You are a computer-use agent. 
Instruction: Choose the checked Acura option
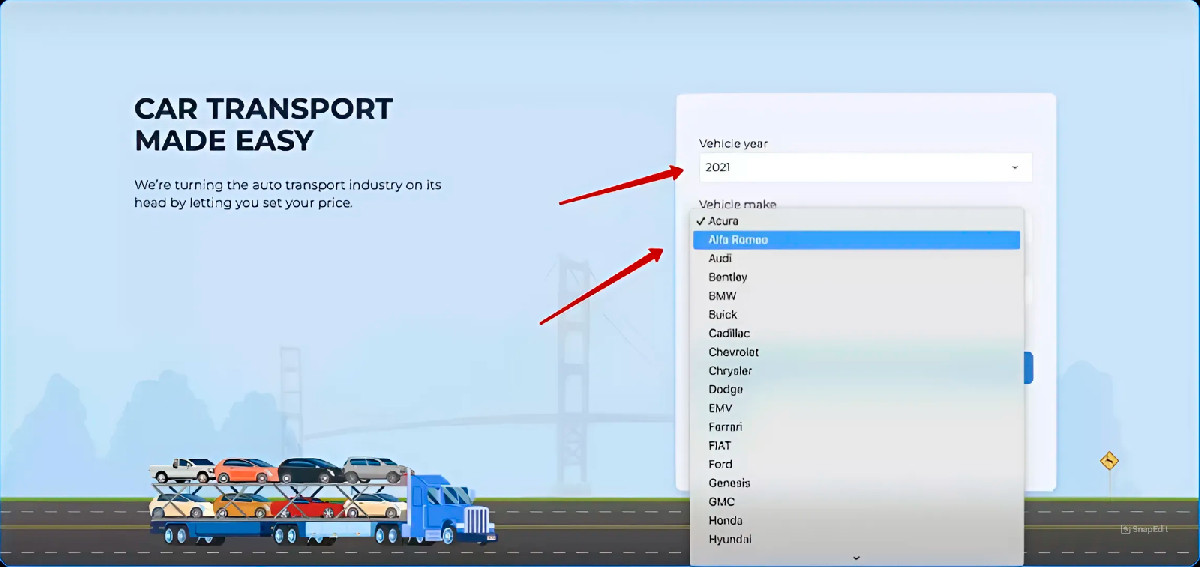(x=857, y=221)
